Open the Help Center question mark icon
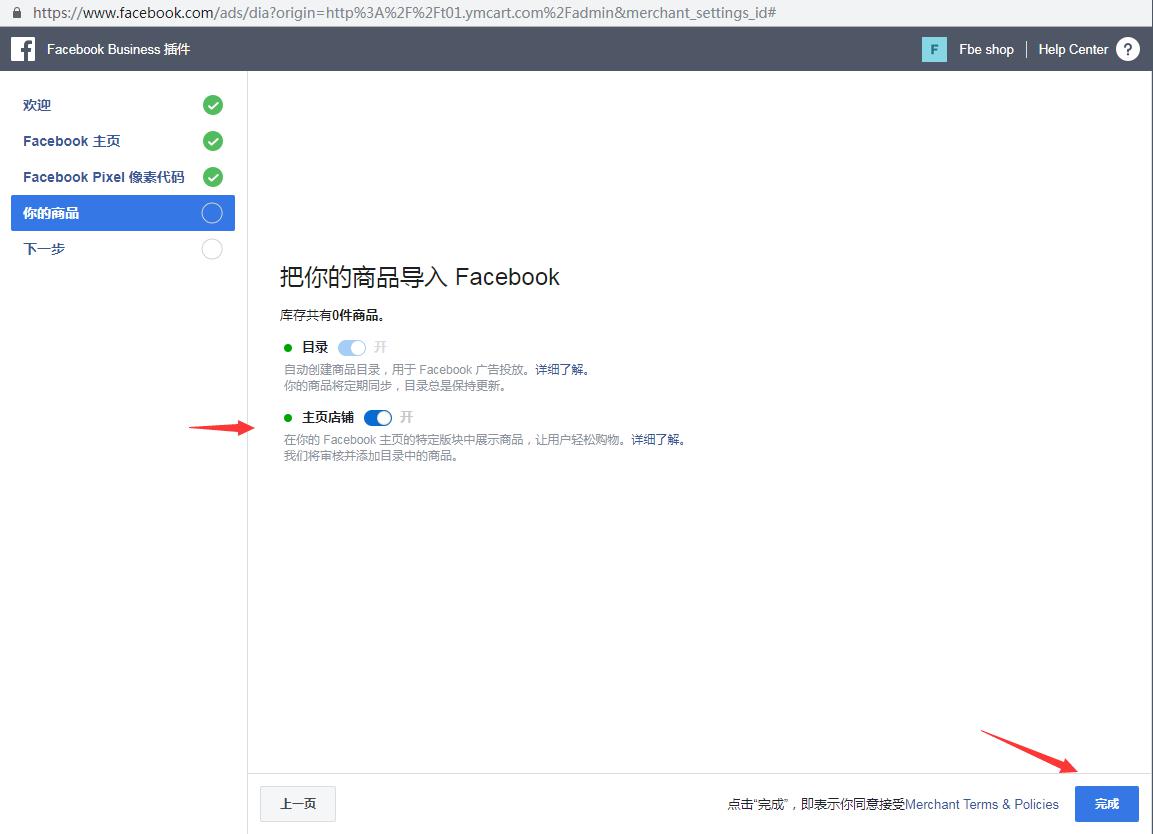The image size is (1153, 834). pyautogui.click(x=1127, y=49)
